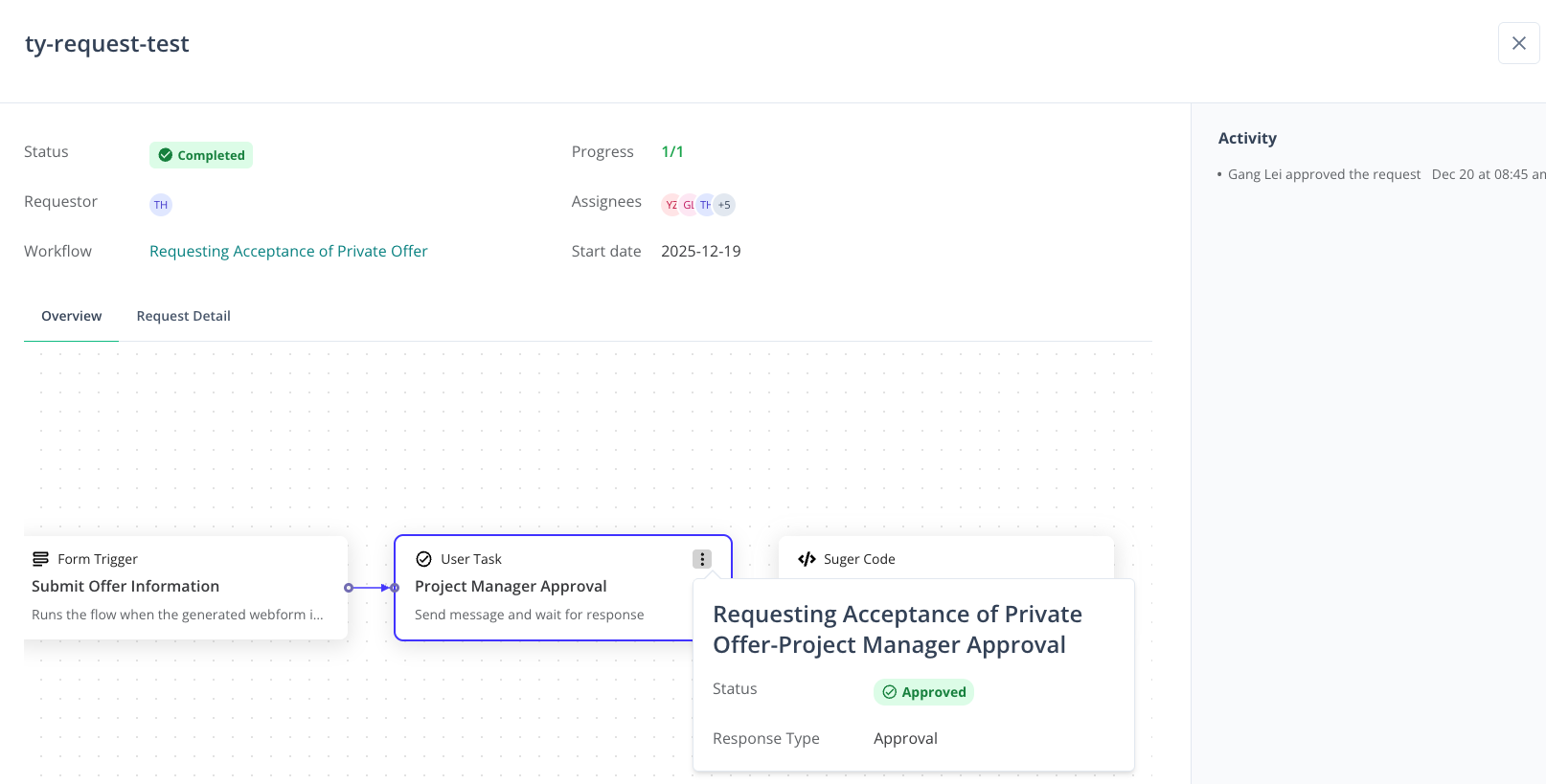The width and height of the screenshot is (1546, 784).
Task: Expand the +5 more assignees badge
Action: (x=725, y=205)
